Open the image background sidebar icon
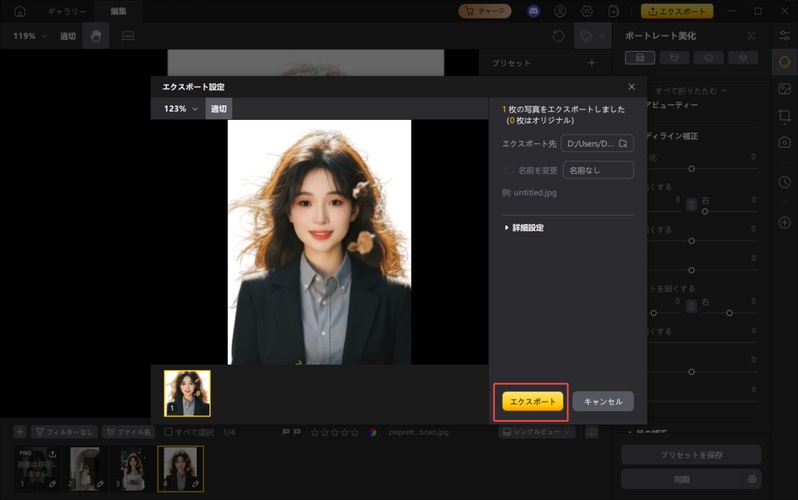798x500 pixels. point(784,89)
